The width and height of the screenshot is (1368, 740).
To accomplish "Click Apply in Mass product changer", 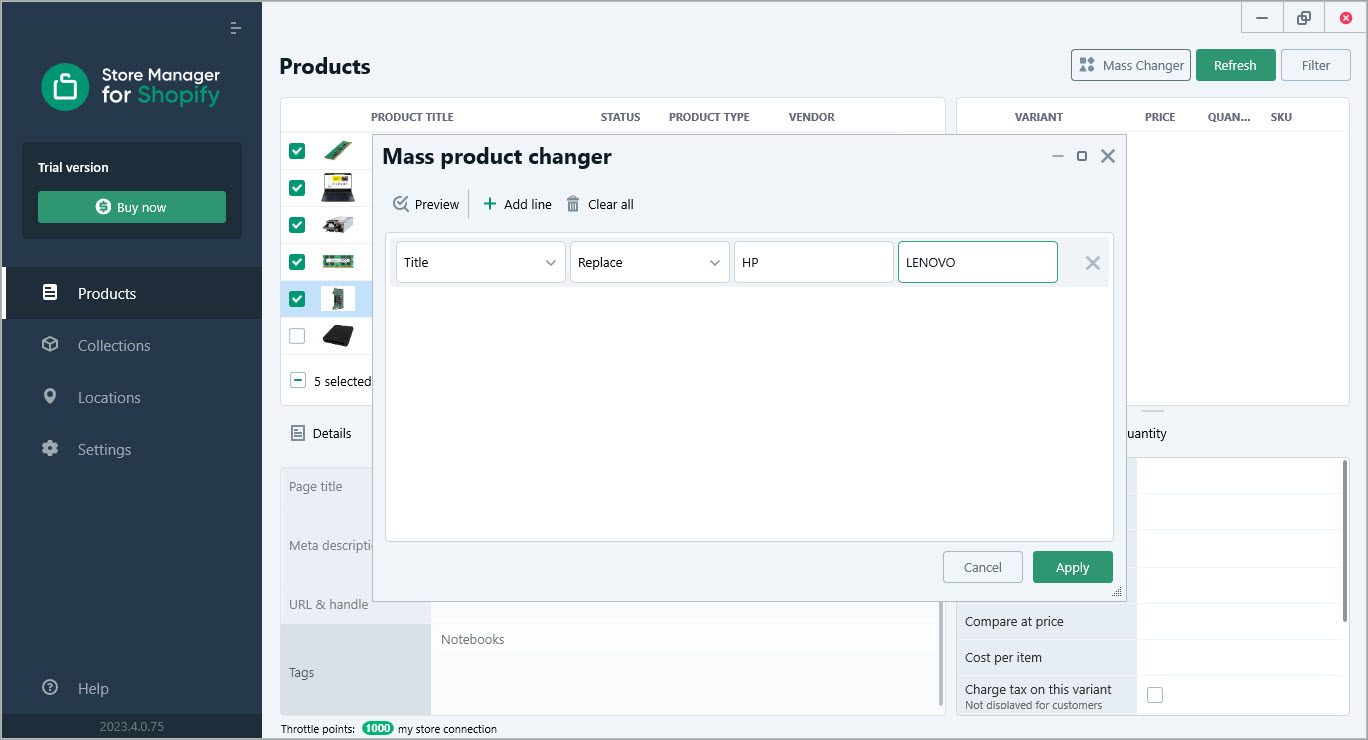I will pyautogui.click(x=1073, y=567).
